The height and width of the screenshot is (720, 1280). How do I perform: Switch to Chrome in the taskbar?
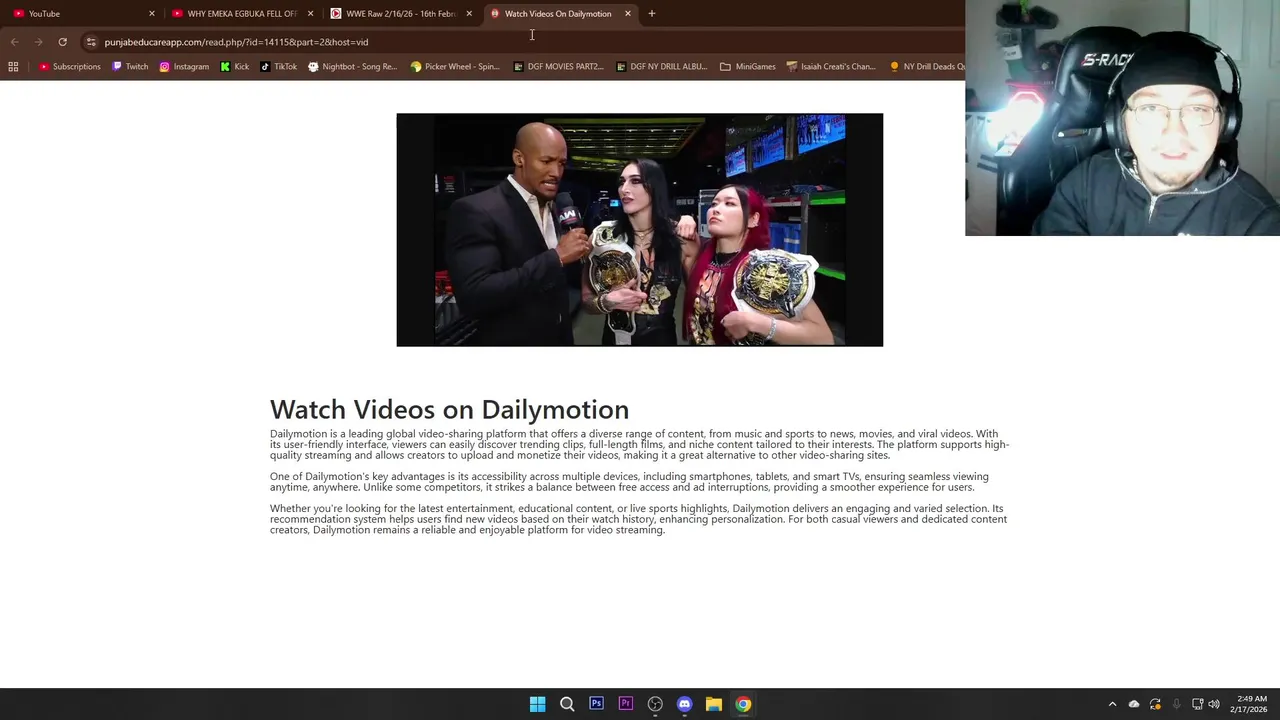(743, 704)
